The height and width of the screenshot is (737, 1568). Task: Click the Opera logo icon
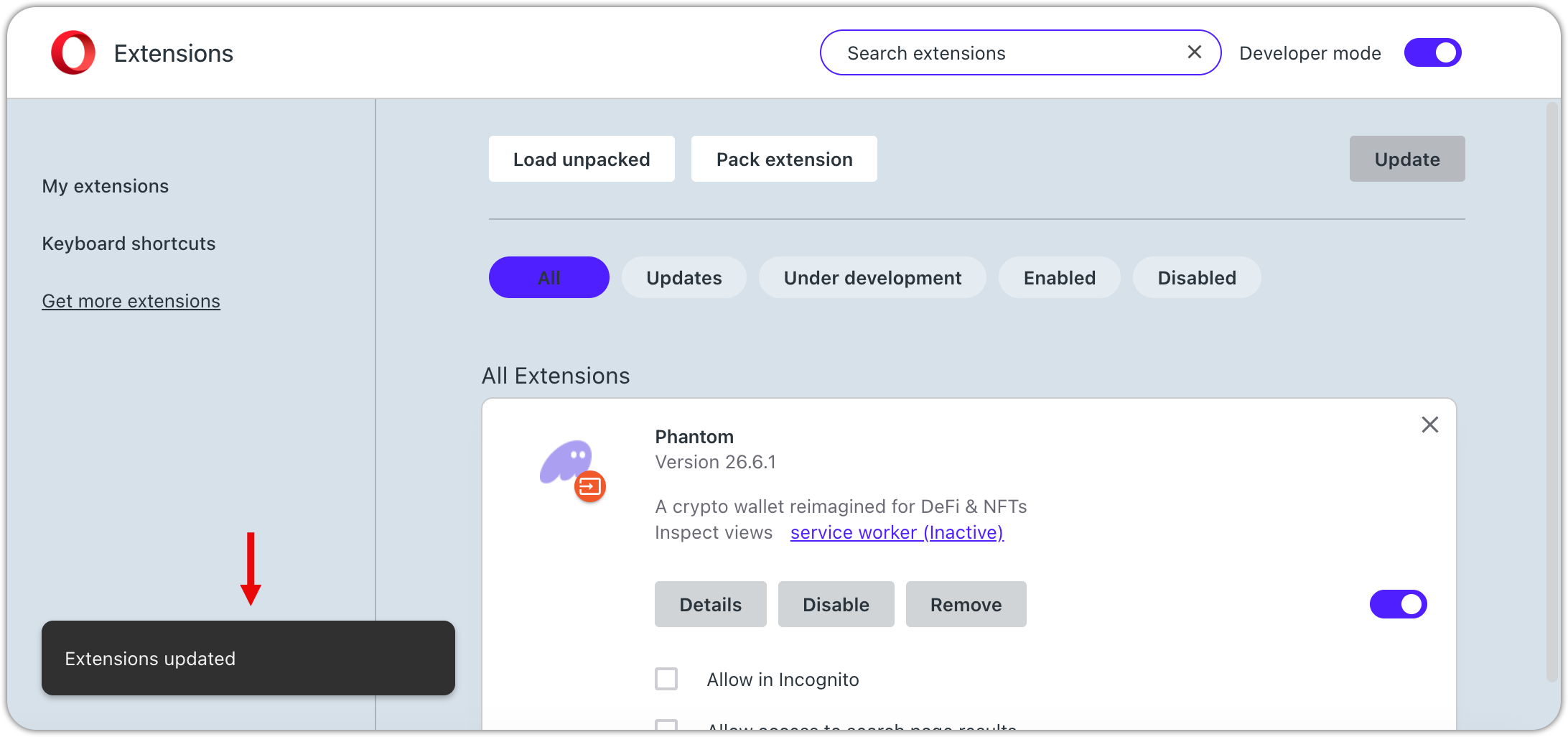point(73,52)
